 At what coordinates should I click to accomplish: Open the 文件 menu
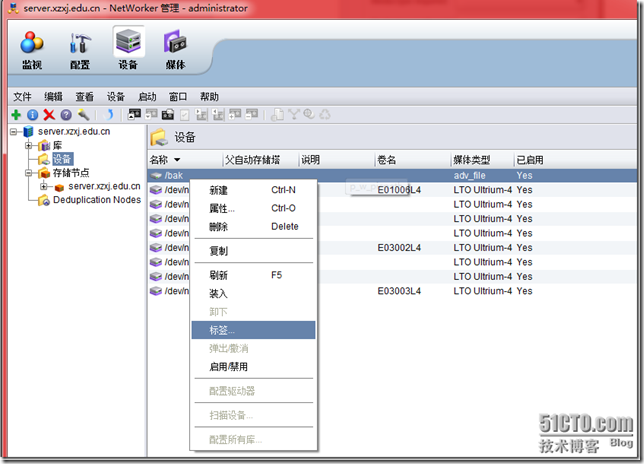(22, 96)
